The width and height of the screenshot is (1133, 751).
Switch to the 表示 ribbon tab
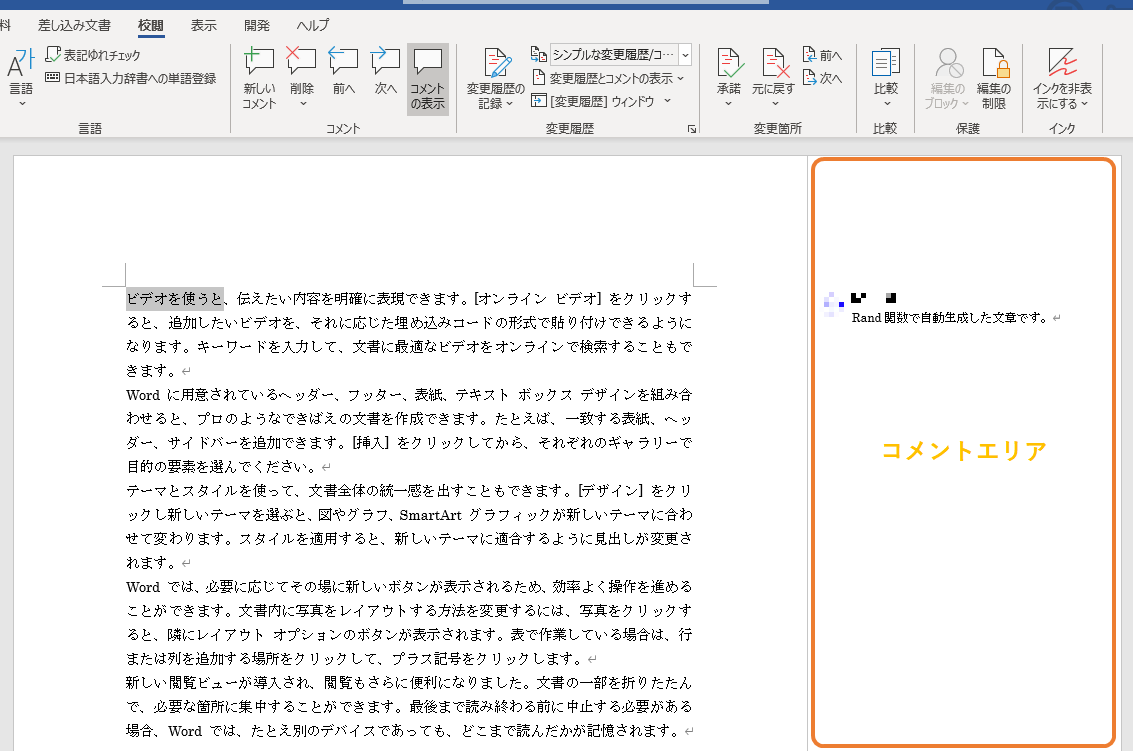(x=203, y=25)
